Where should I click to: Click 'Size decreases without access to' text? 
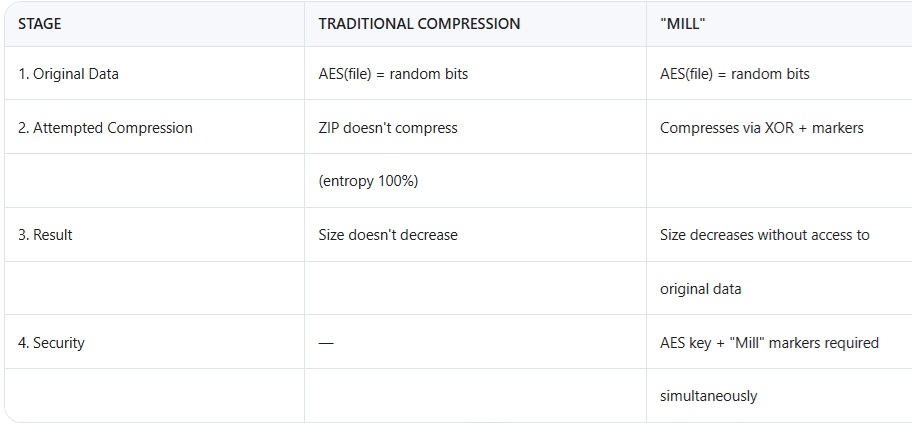click(x=765, y=234)
